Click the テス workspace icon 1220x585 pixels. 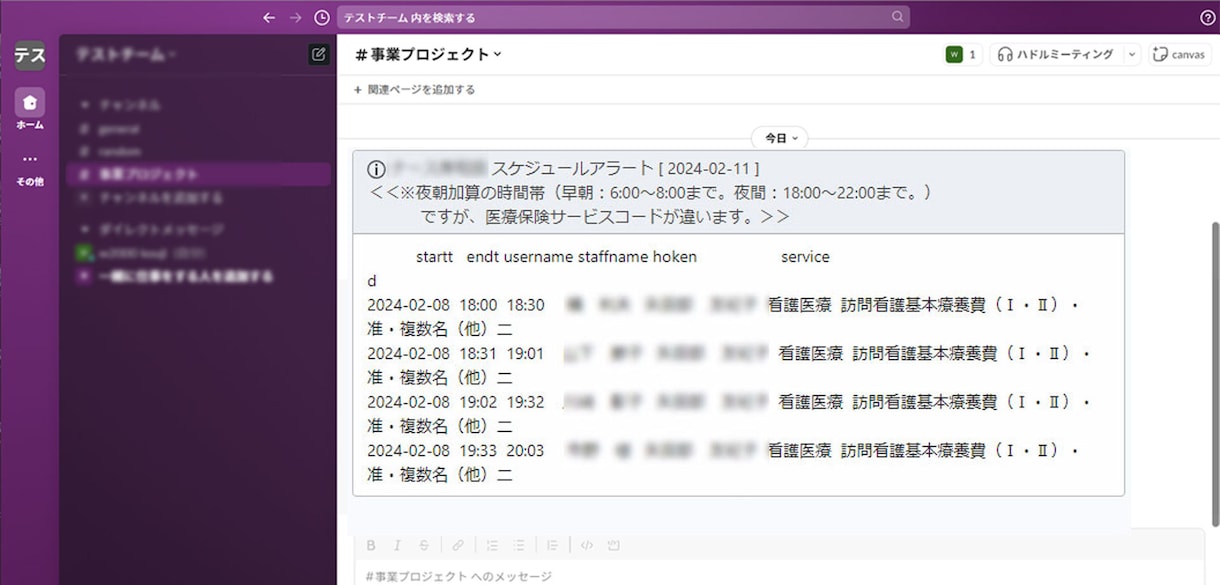click(29, 56)
